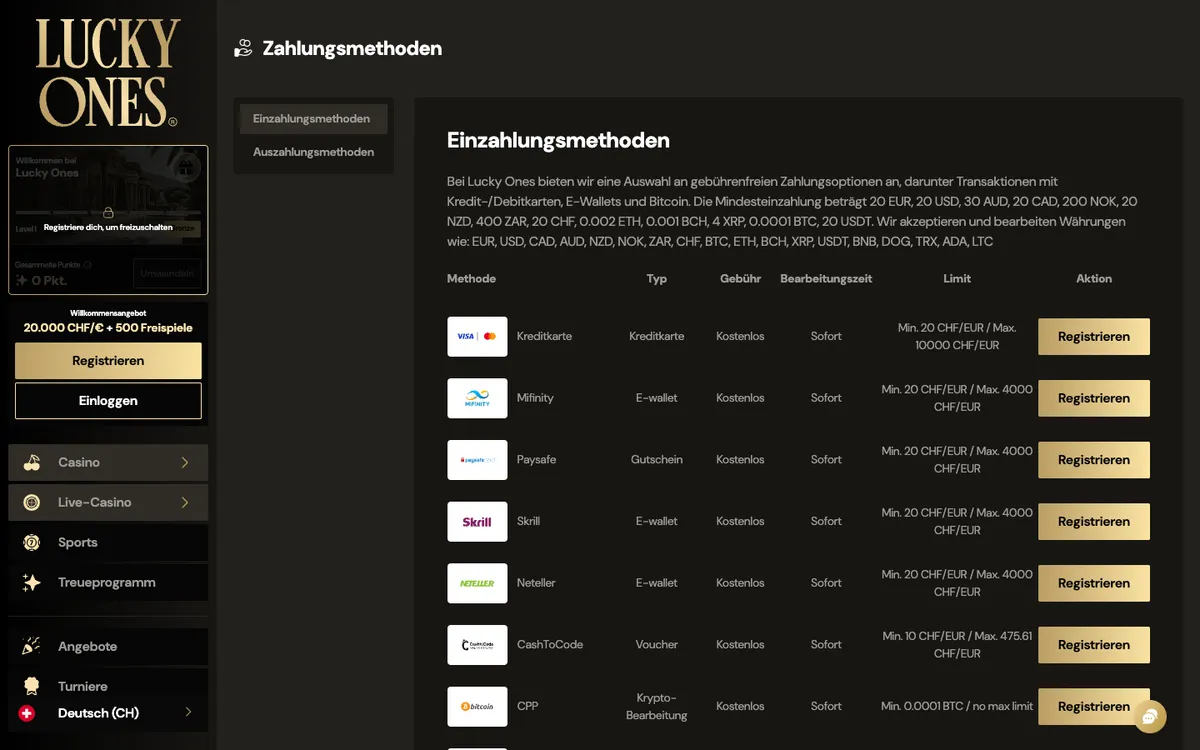
Task: Click the sidebar Registrieren button
Action: pyautogui.click(x=108, y=361)
